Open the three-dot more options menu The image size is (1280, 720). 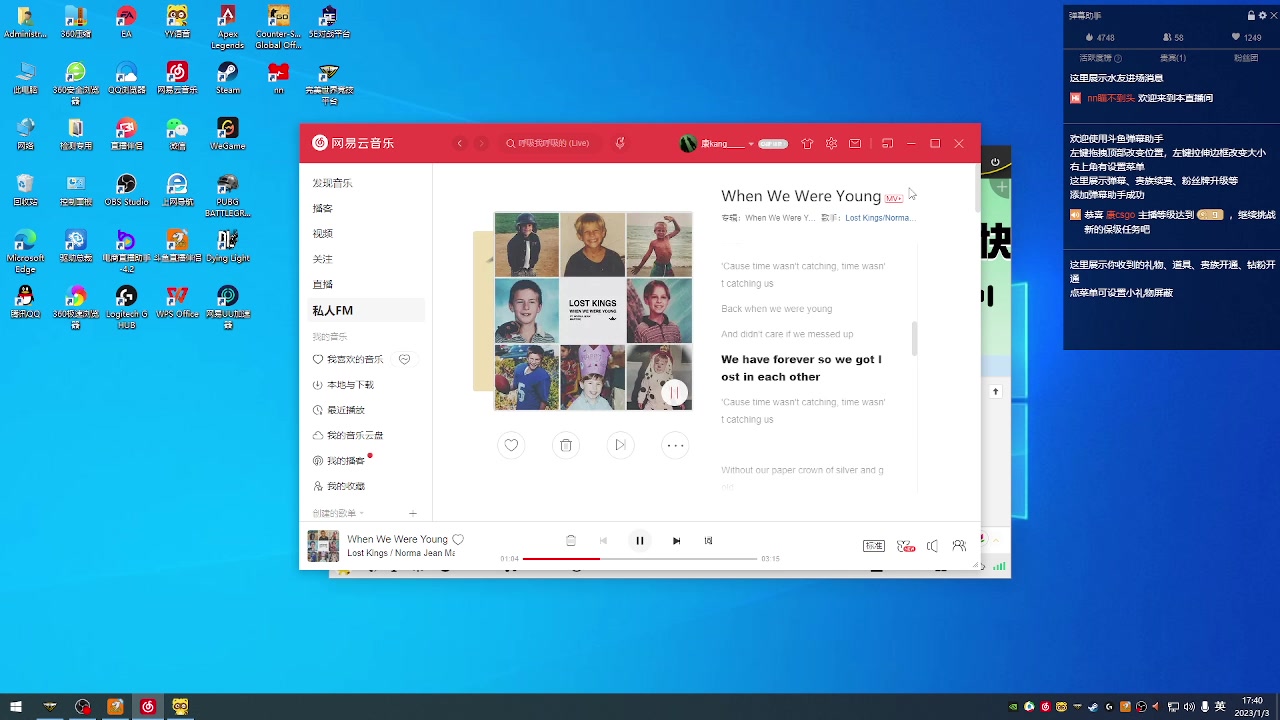(x=676, y=445)
